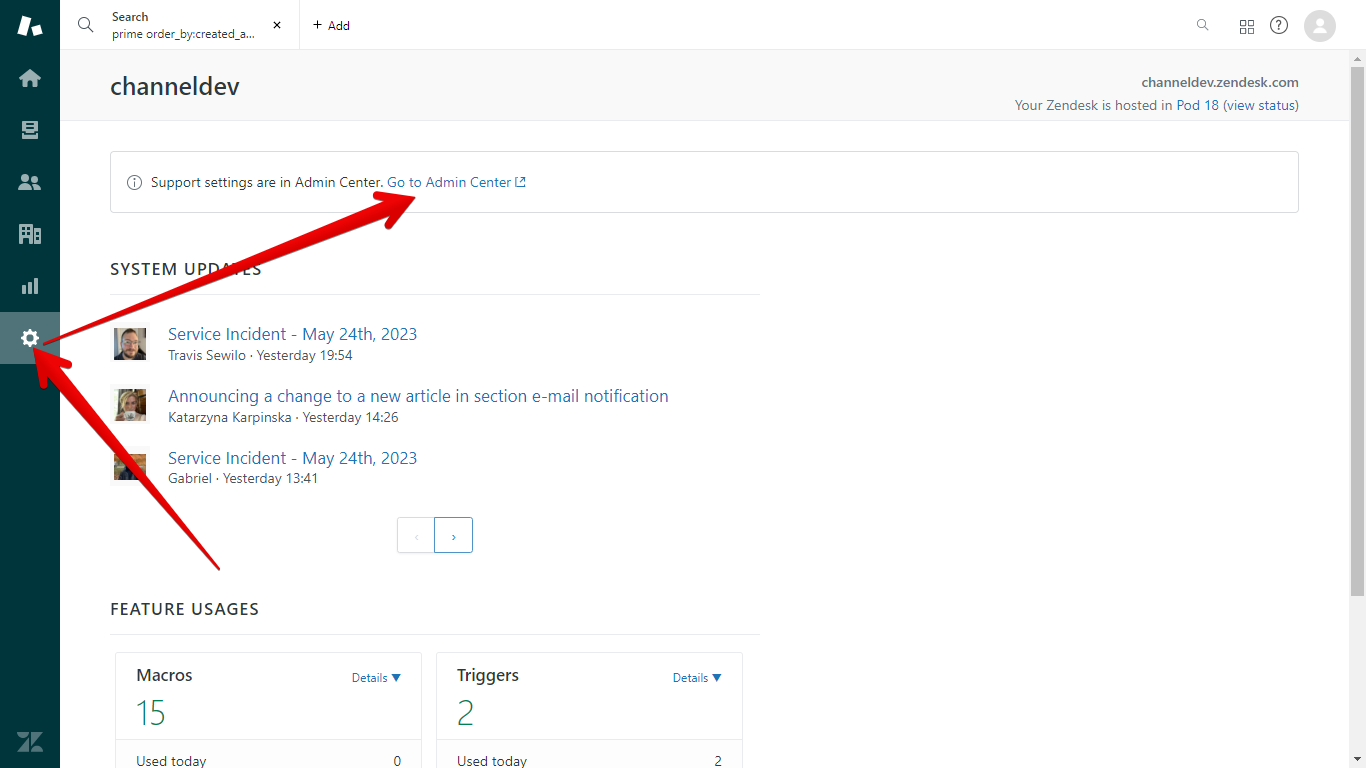Click the Macros count 15
Image resolution: width=1366 pixels, height=768 pixels.
151,713
